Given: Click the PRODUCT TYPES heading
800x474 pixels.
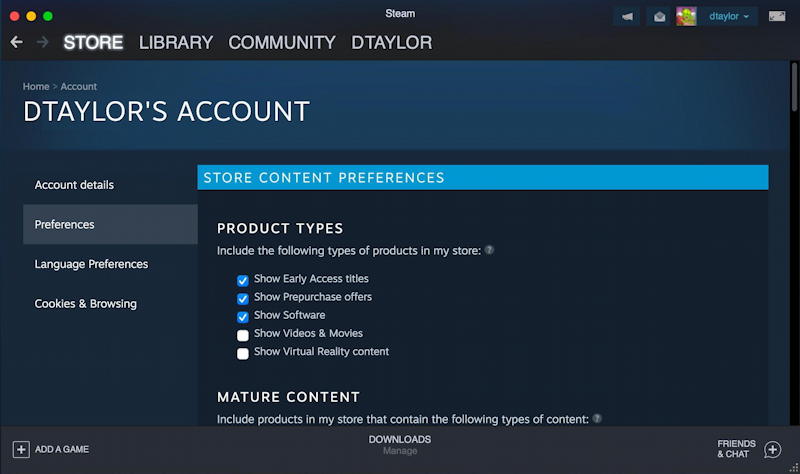Looking at the screenshot, I should click(280, 228).
